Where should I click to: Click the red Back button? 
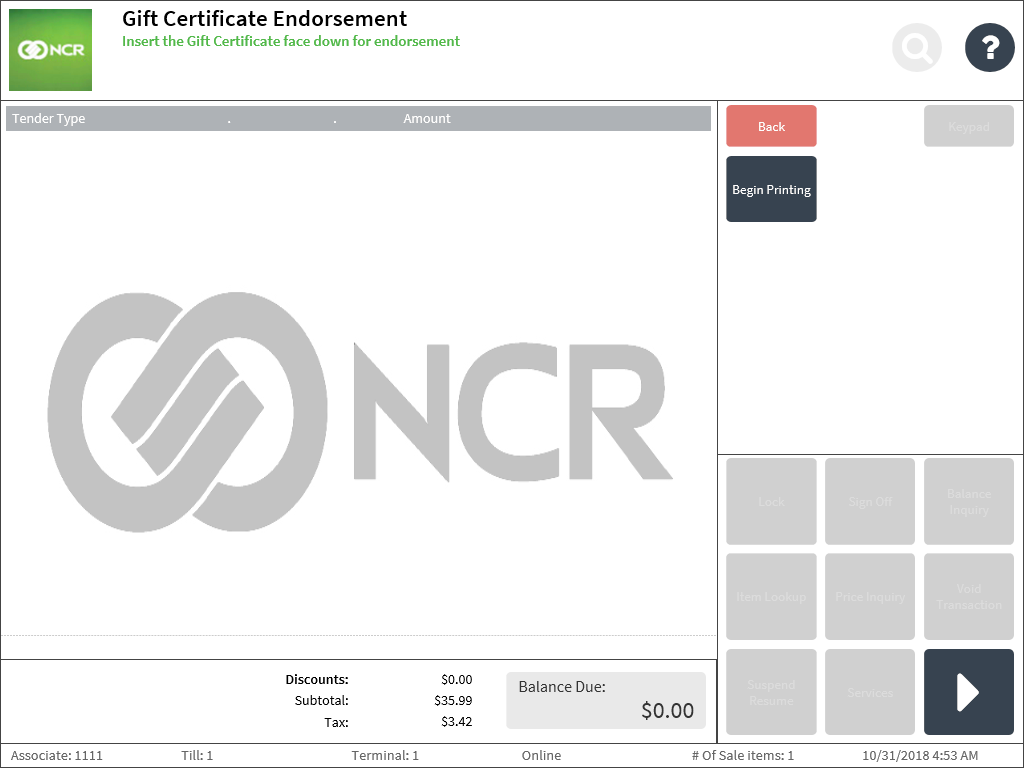point(771,126)
